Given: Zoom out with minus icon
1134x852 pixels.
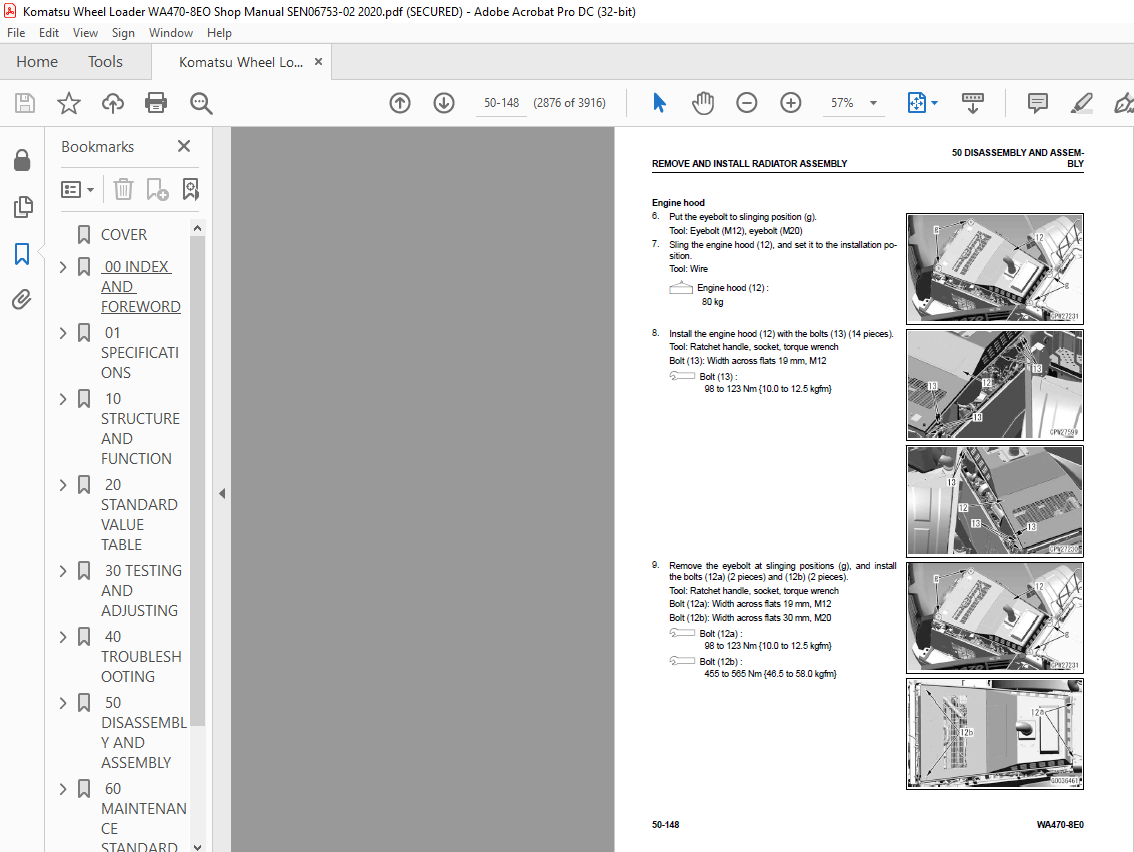Looking at the screenshot, I should point(746,103).
